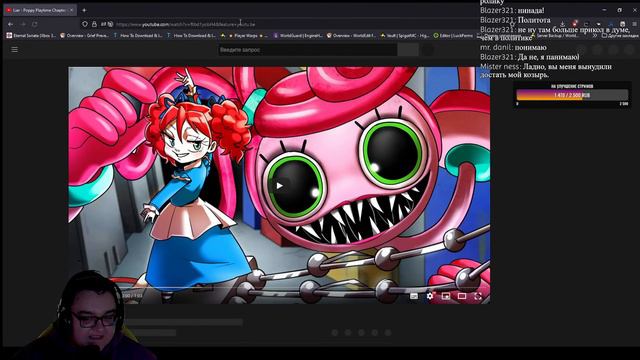Image resolution: width=640 pixels, height=360 pixels.
Task: Click the video title placeholder below player
Action: tap(184, 322)
